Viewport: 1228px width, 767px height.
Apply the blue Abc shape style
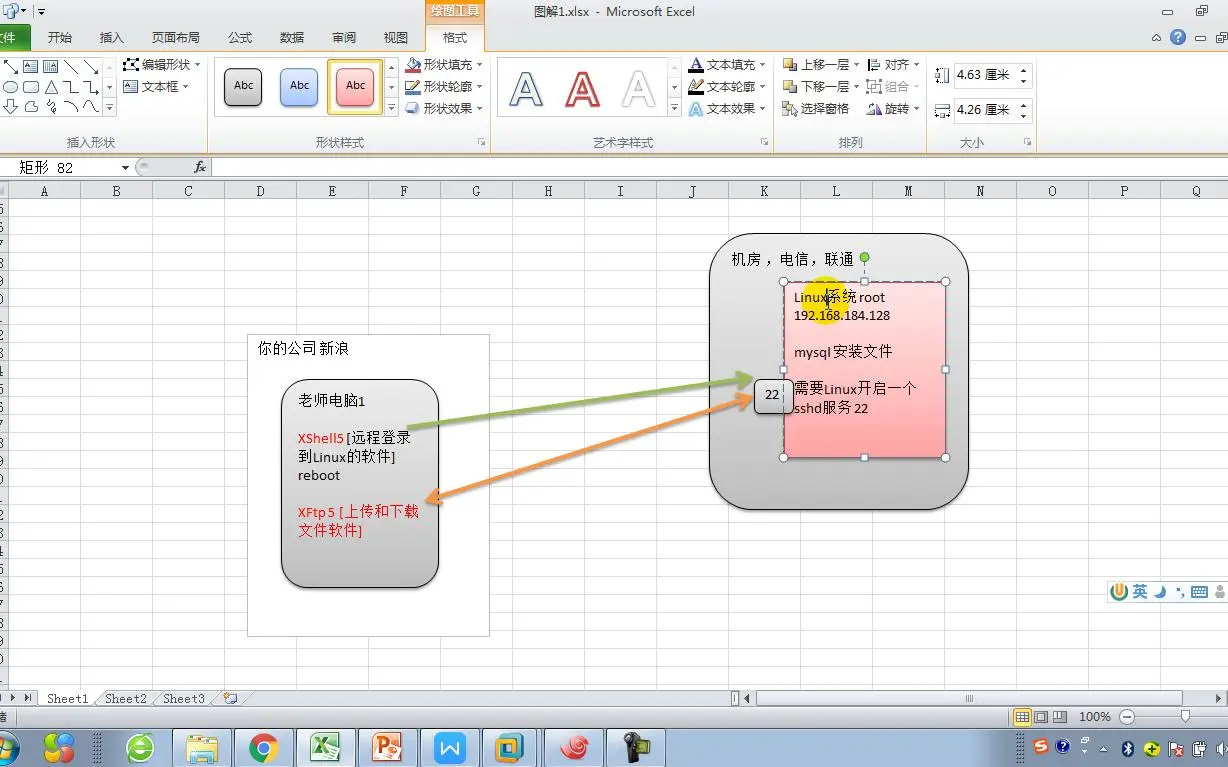point(299,86)
